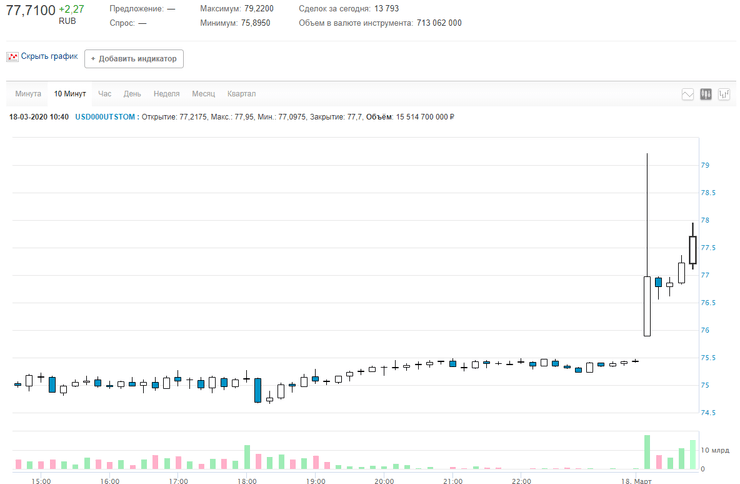Click the last candlestick near 77.5
Image resolution: width=740 pixels, height=484 pixels.
point(692,250)
